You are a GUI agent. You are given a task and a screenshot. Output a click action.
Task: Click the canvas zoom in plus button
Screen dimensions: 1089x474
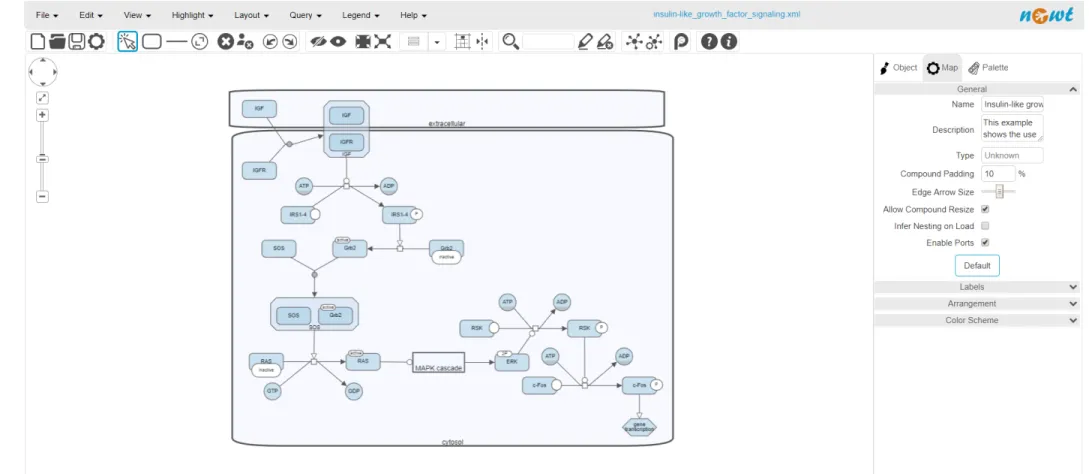42,115
